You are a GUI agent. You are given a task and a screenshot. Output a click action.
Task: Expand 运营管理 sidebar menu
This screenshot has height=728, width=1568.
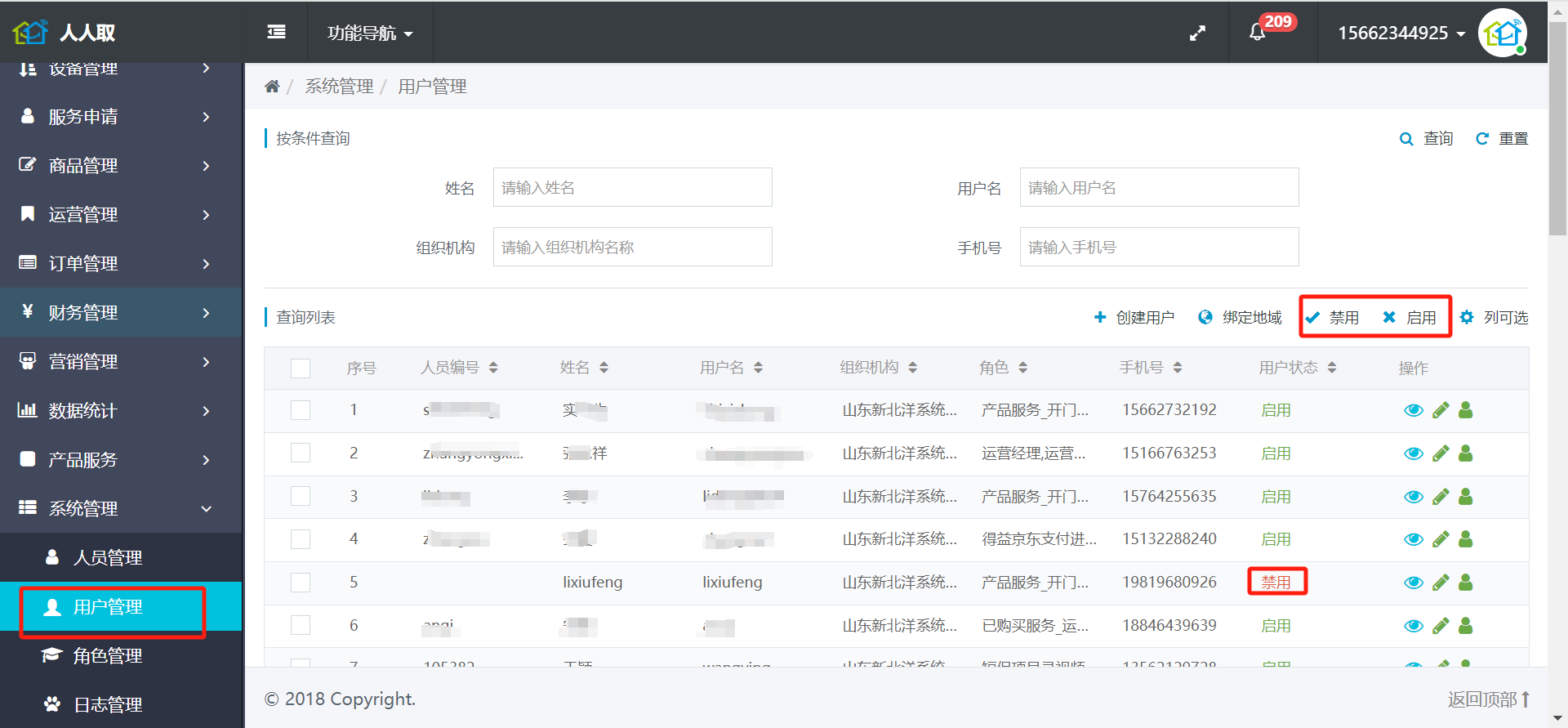tap(121, 214)
